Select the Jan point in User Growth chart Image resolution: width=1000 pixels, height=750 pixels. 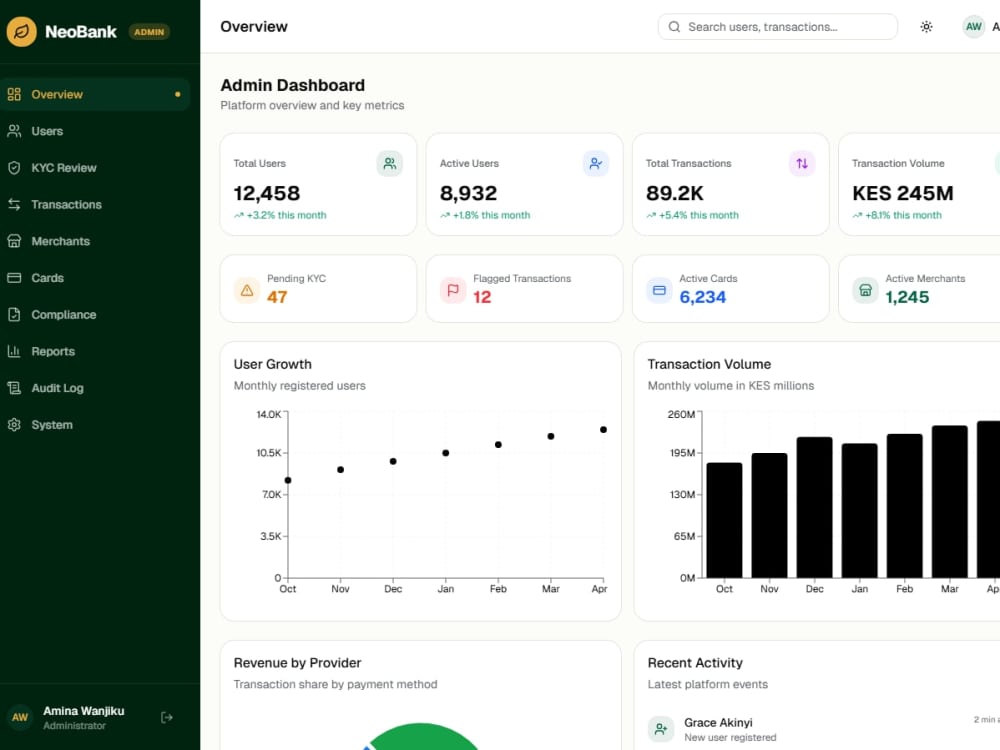pyautogui.click(x=446, y=453)
